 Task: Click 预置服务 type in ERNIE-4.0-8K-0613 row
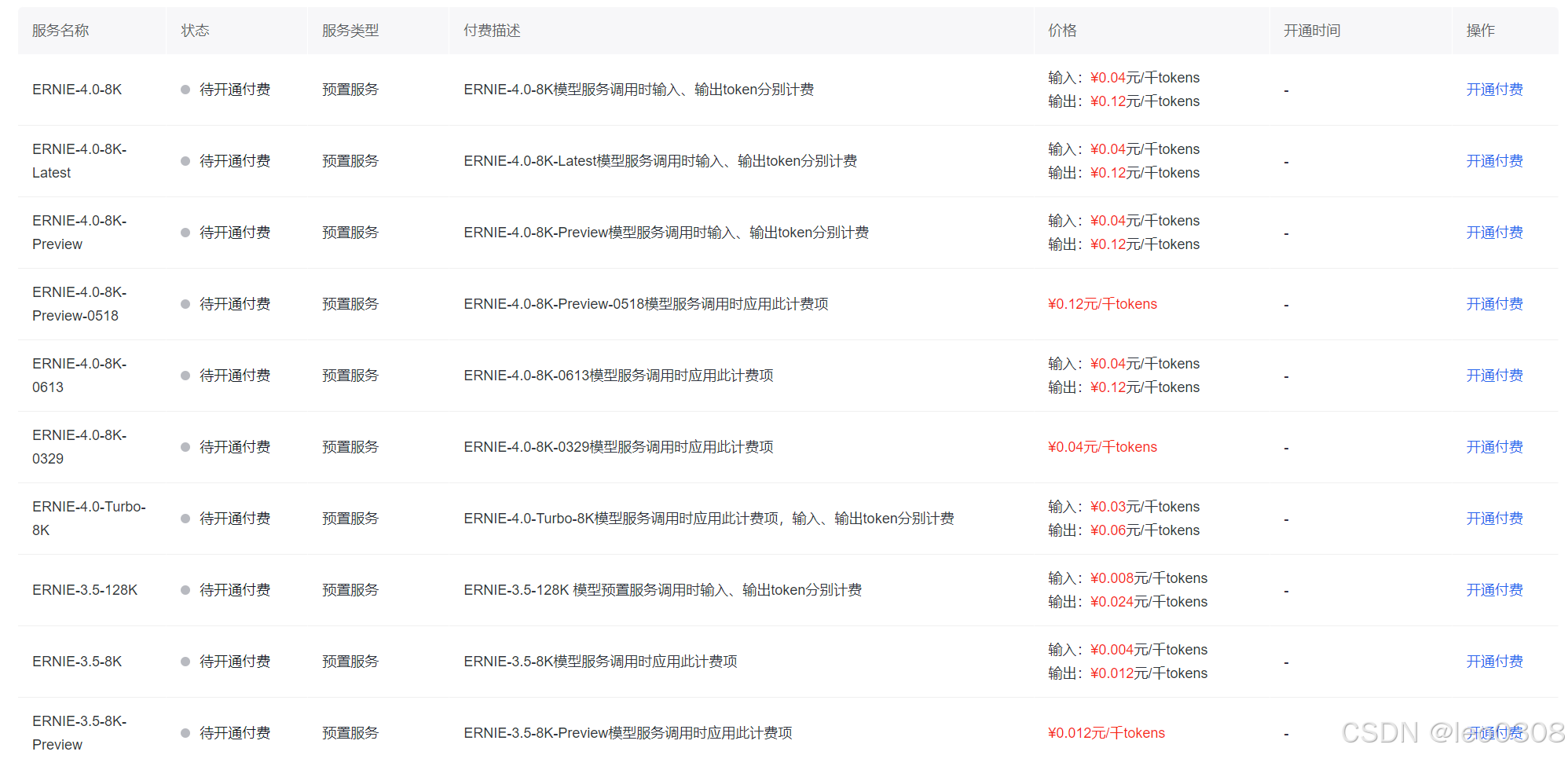click(x=350, y=376)
